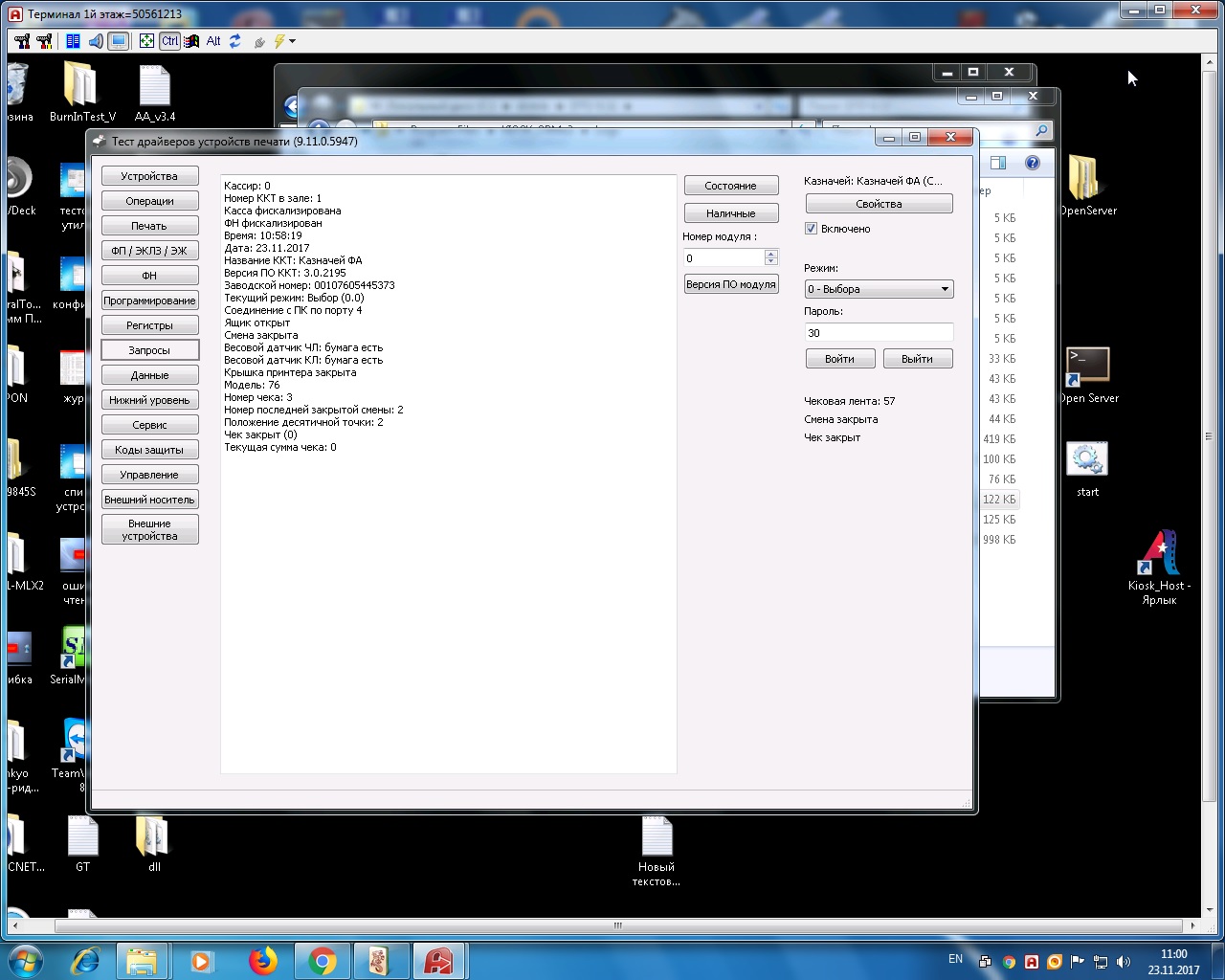Select the Внешние устройства button

pos(149,529)
